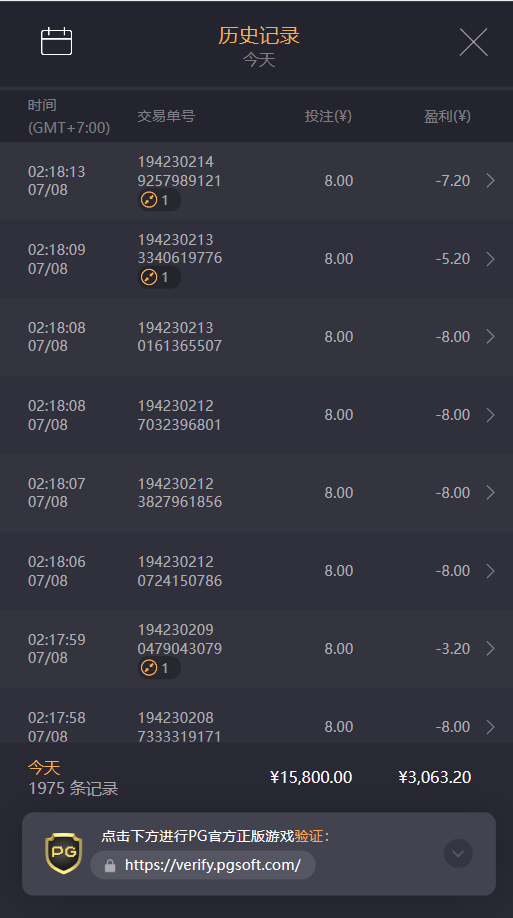This screenshot has height=918, width=513.
Task: Collapse the PG verification banner with chevron
Action: 458,854
